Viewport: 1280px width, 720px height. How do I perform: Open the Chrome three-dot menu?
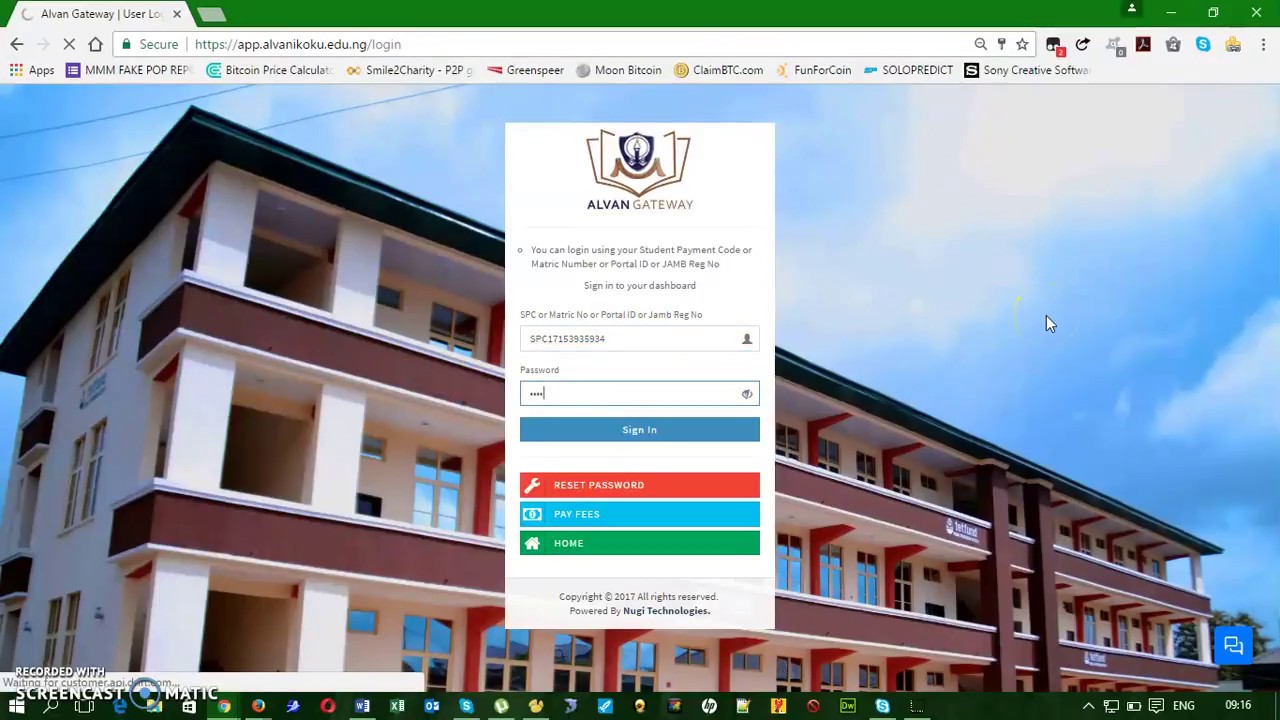tap(1263, 44)
